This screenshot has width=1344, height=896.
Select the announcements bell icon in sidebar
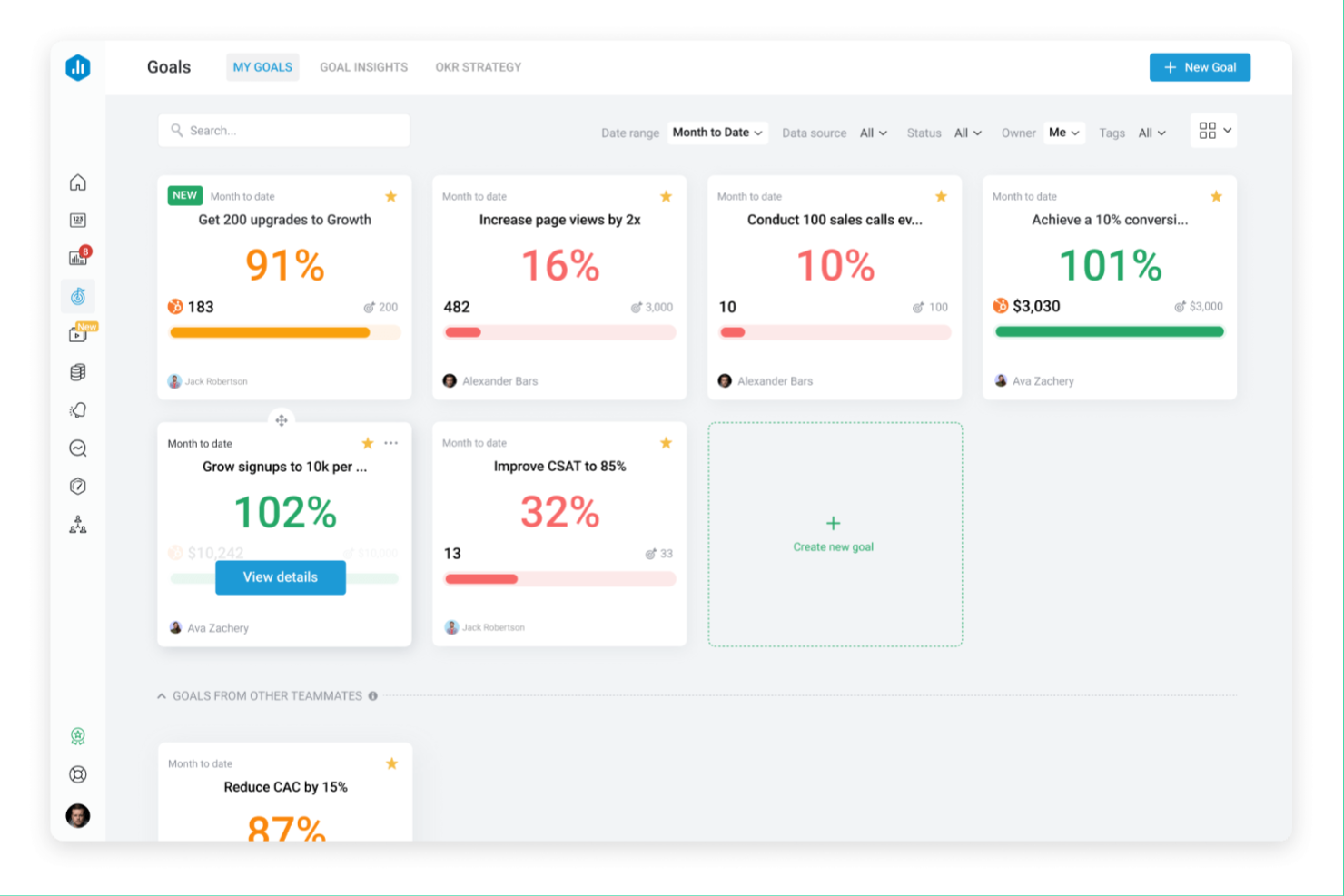tap(78, 409)
